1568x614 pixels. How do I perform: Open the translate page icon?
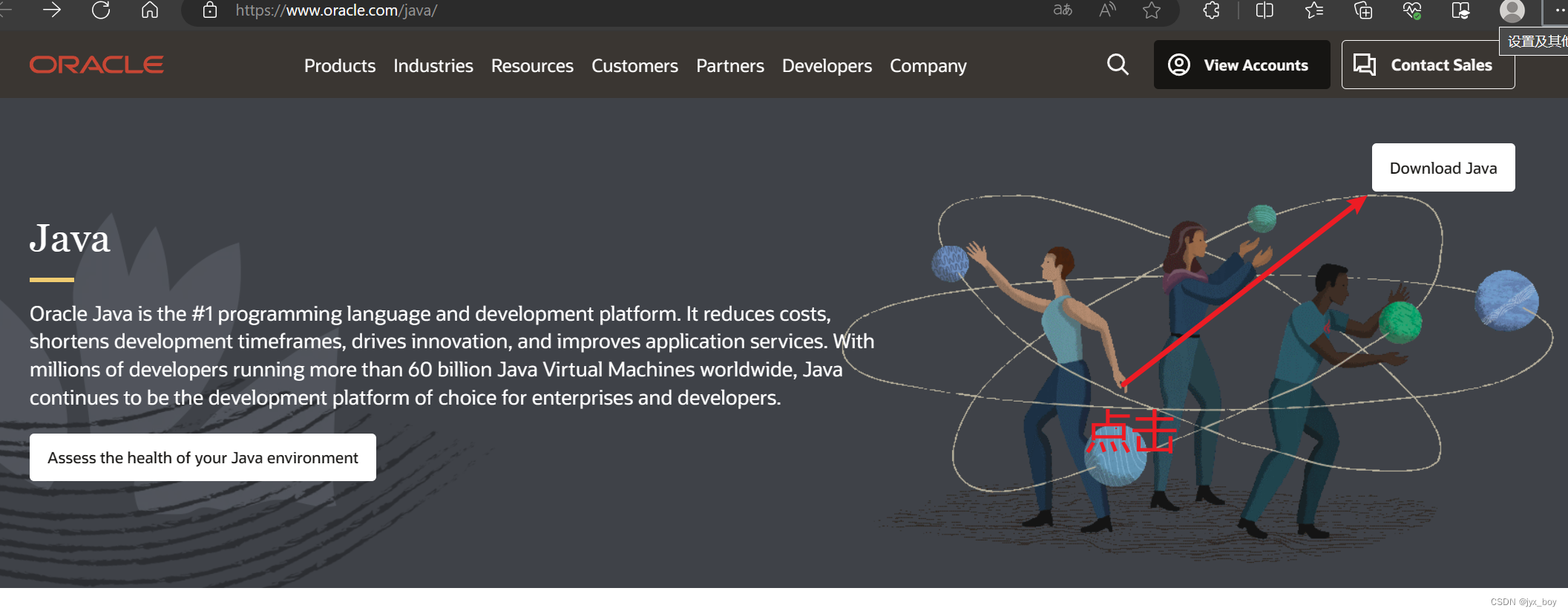(1063, 10)
